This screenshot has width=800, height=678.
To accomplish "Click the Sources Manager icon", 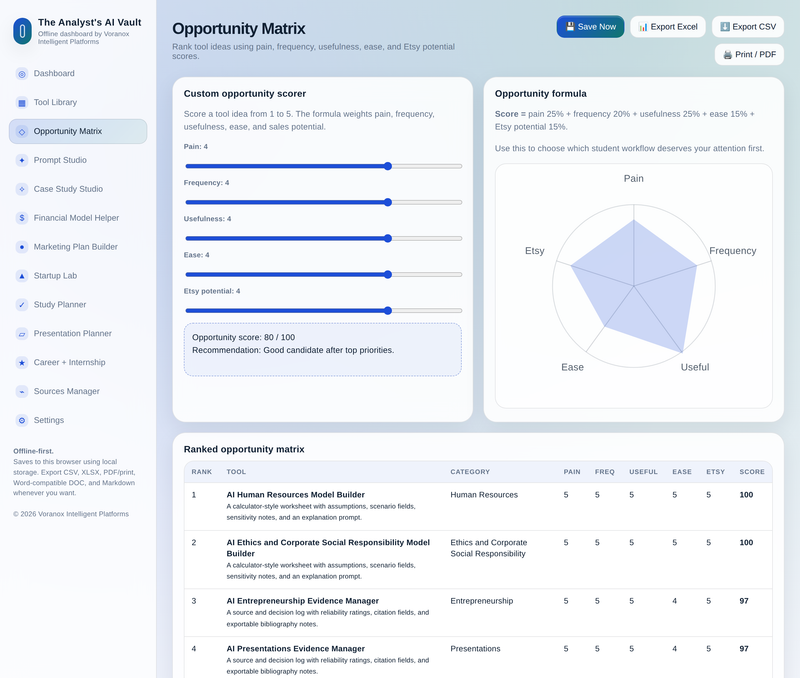I will 21,392.
